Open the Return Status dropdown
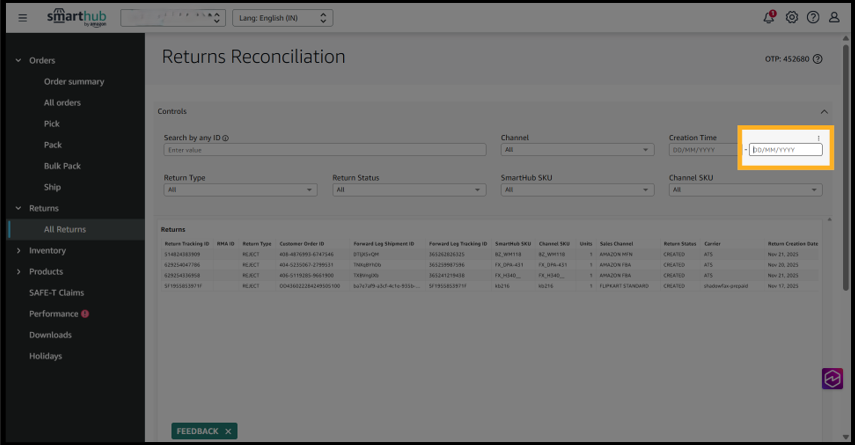This screenshot has height=445, width=855. (408, 189)
